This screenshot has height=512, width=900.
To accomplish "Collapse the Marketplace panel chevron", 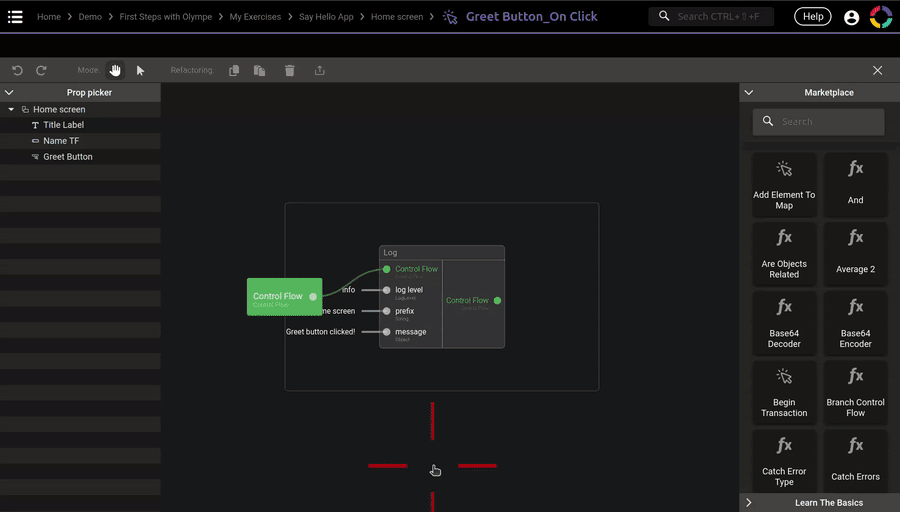I will coord(748,92).
